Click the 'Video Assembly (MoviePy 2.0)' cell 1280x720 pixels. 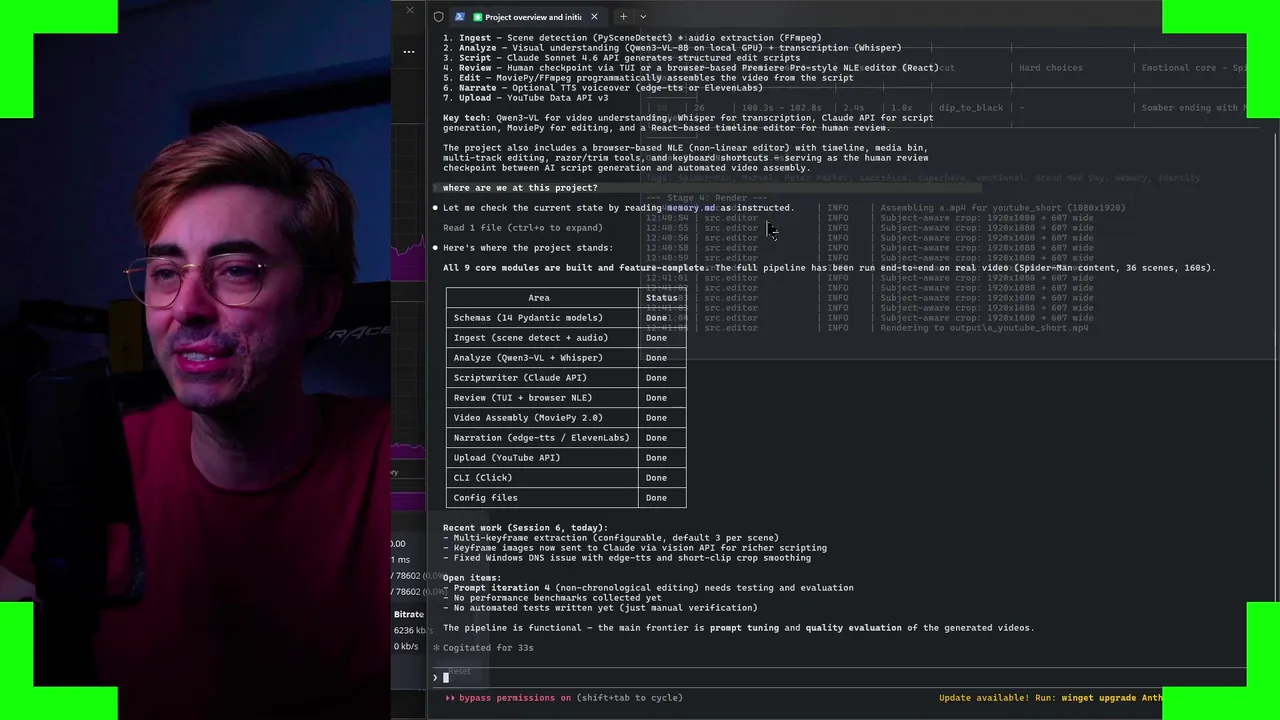pos(542,418)
